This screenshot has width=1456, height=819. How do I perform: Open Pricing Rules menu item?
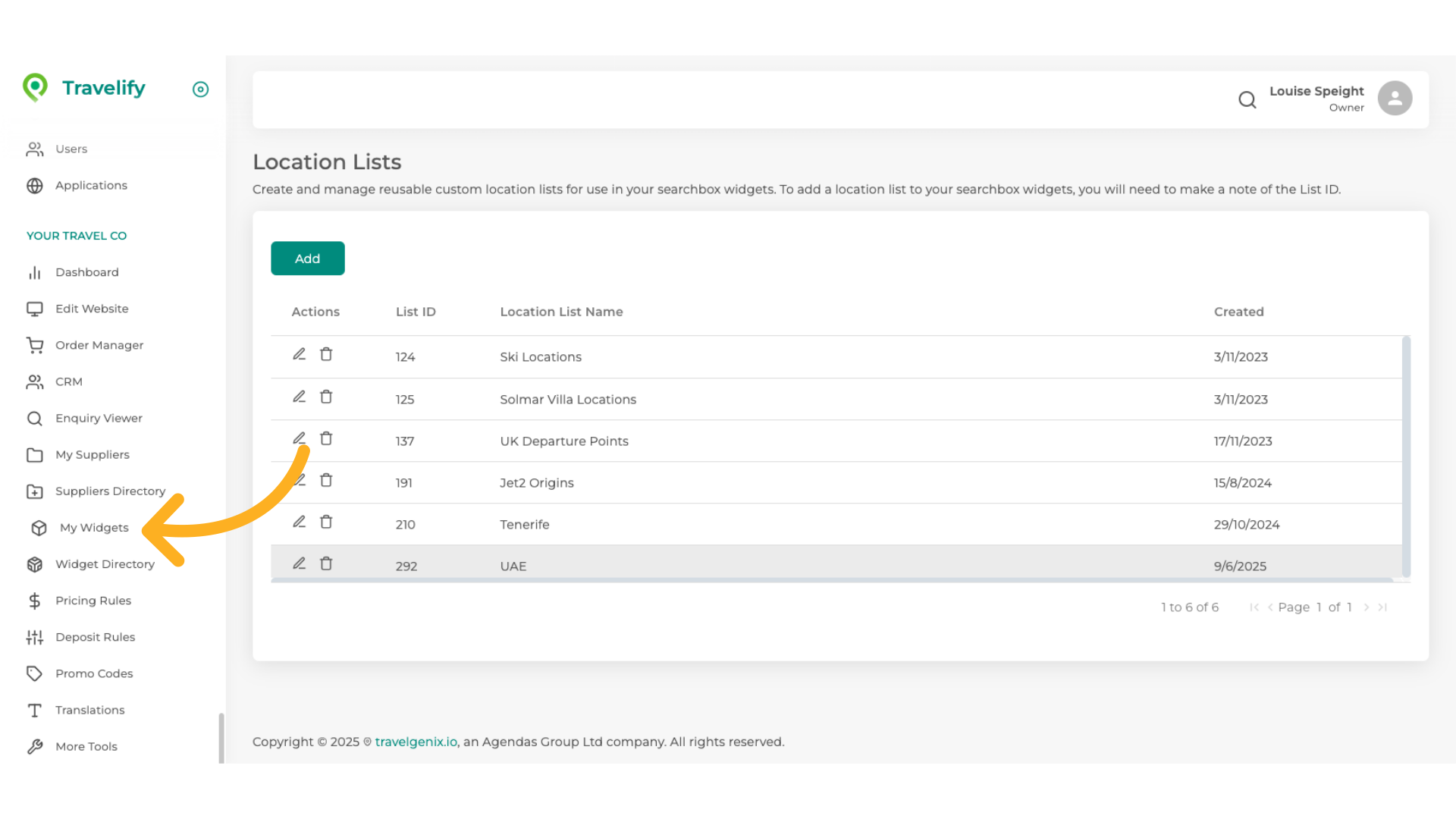(x=93, y=601)
